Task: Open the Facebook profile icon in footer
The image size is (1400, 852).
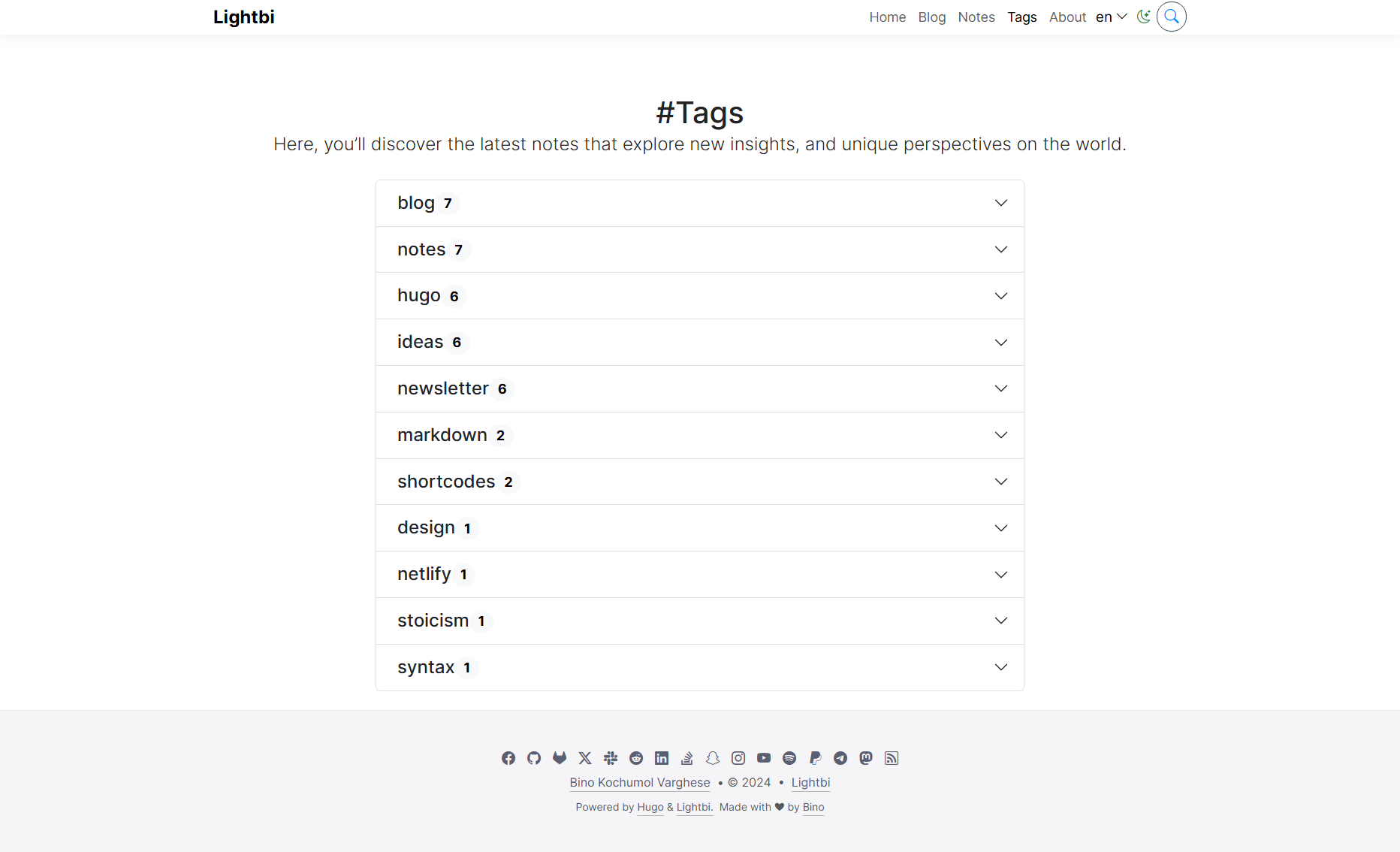Action: [508, 758]
